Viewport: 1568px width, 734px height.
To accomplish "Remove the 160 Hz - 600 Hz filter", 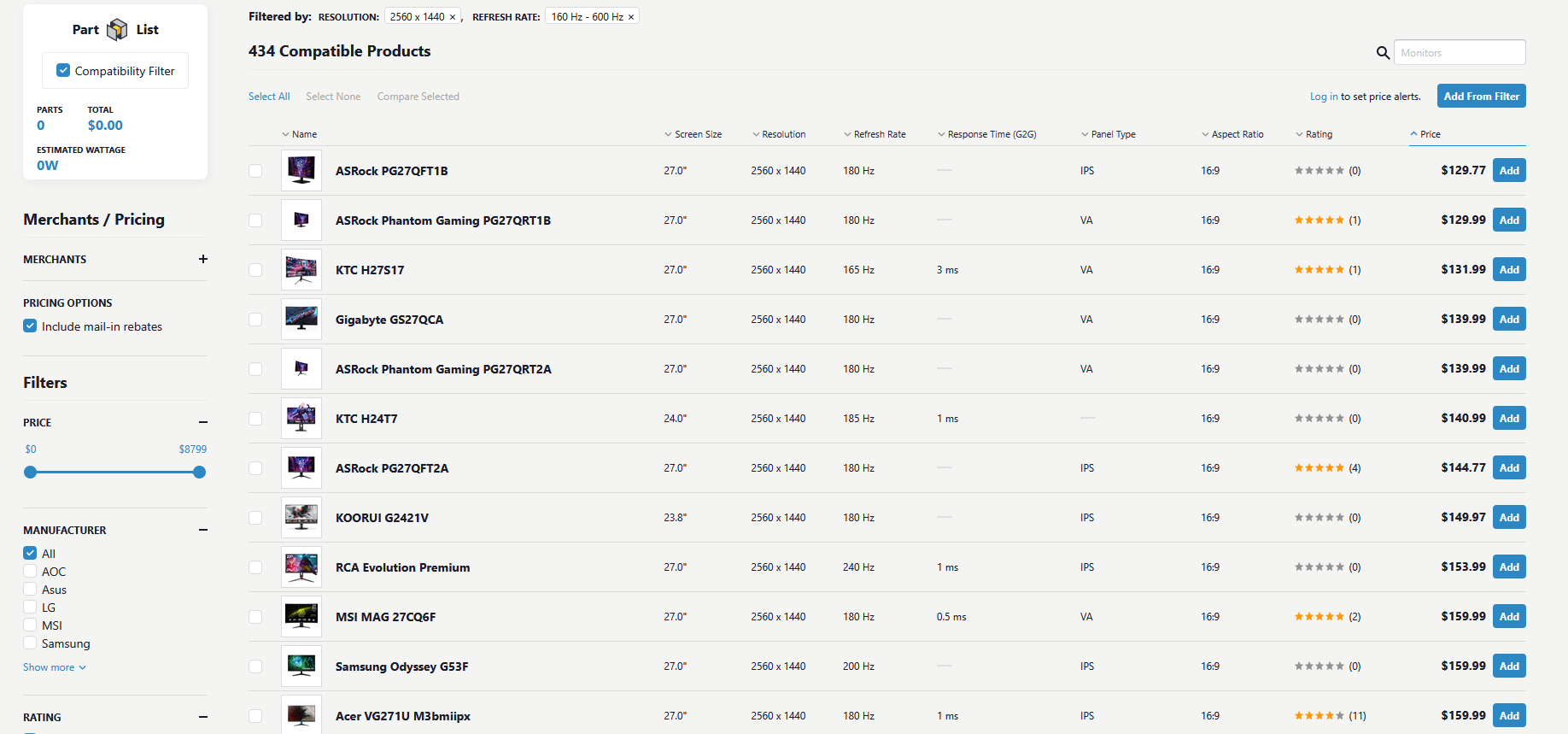I will click(x=631, y=17).
